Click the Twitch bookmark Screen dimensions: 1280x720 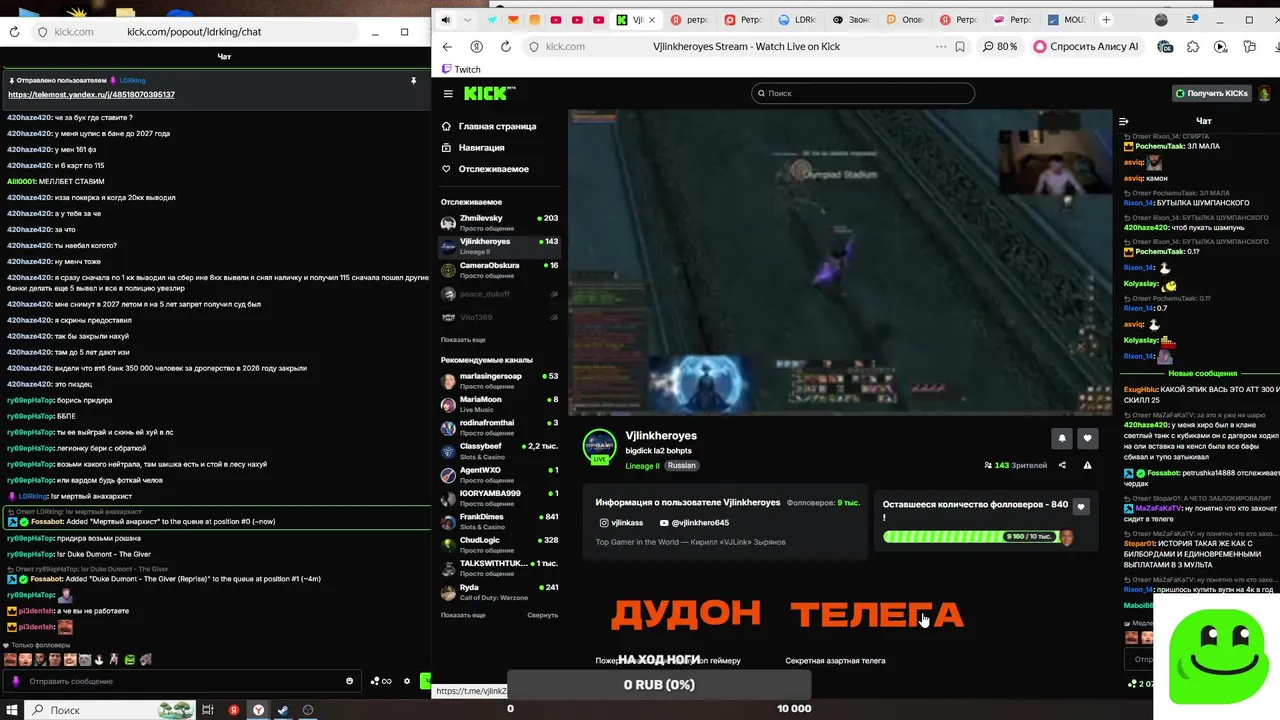461,69
